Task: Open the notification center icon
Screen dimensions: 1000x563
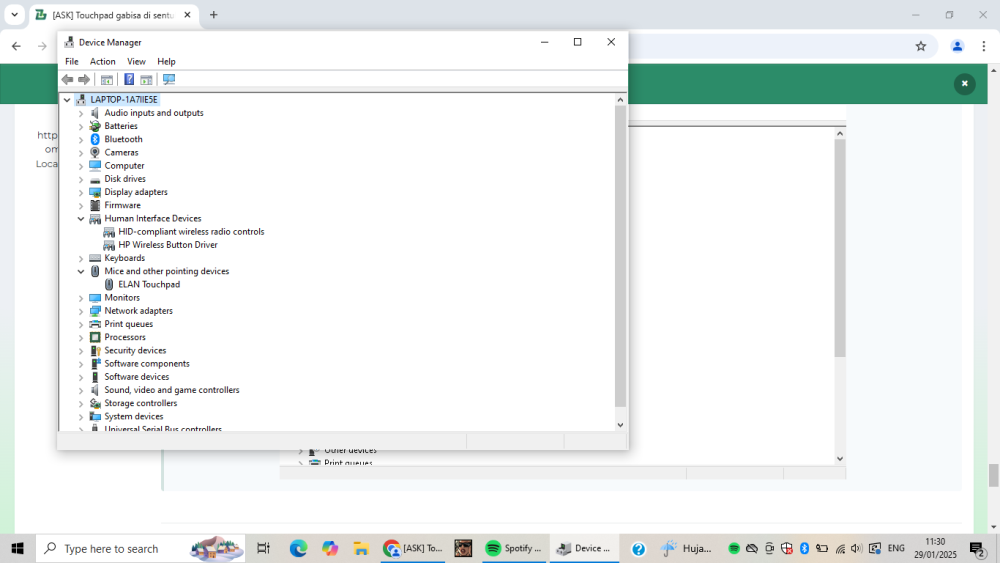Action: tap(977, 548)
